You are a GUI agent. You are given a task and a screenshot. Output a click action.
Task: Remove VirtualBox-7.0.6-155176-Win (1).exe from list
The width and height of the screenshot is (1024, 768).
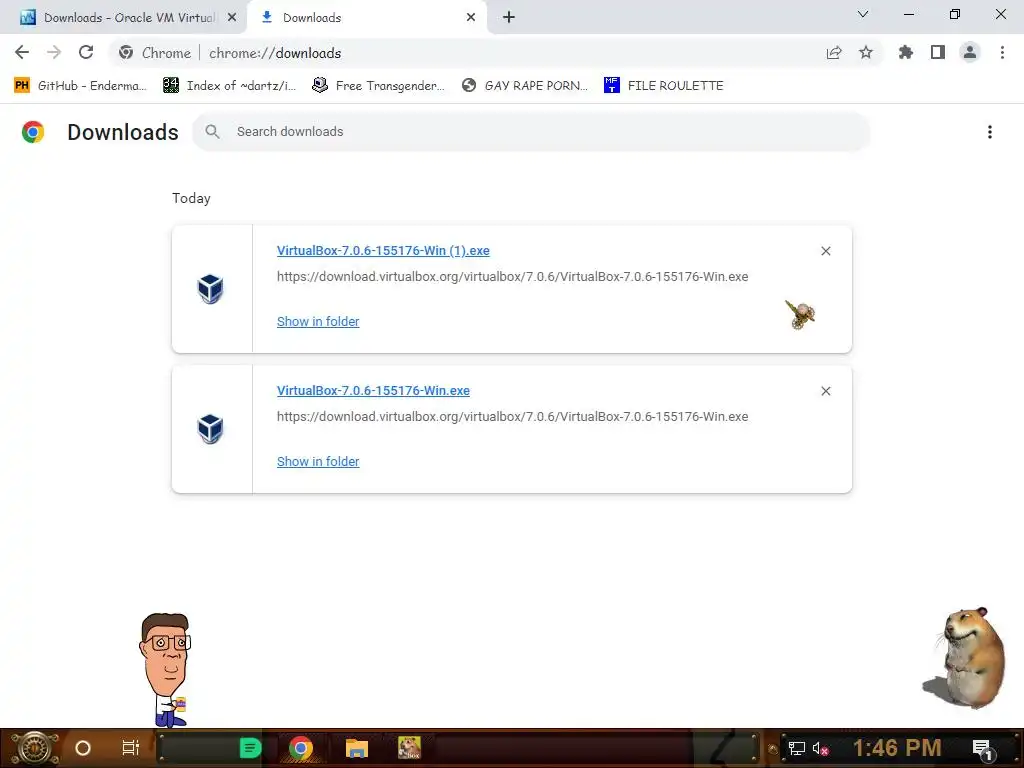coord(826,251)
